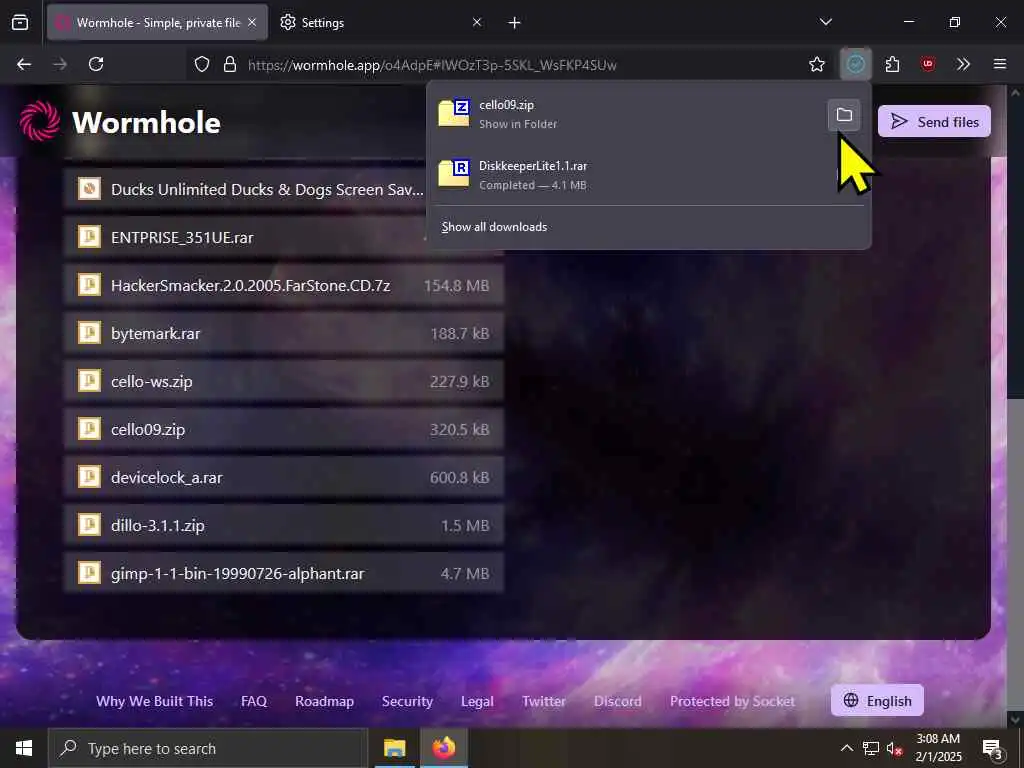Expand more tools overflow chevron
1024x768 pixels.
pyautogui.click(x=963, y=64)
